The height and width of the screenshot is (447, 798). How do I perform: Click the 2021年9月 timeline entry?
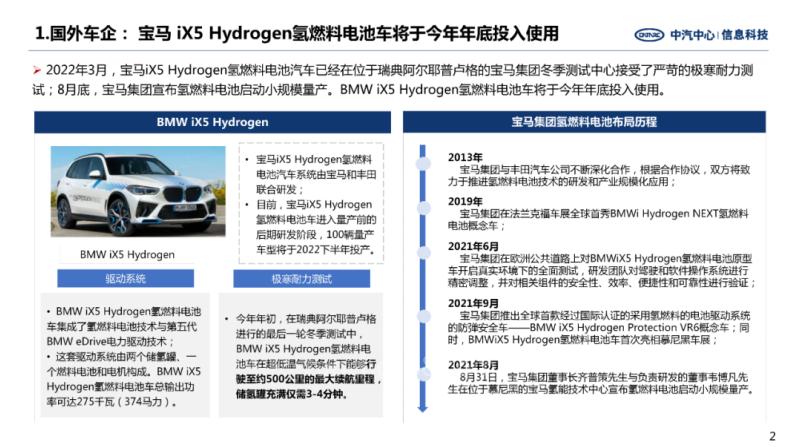click(473, 303)
